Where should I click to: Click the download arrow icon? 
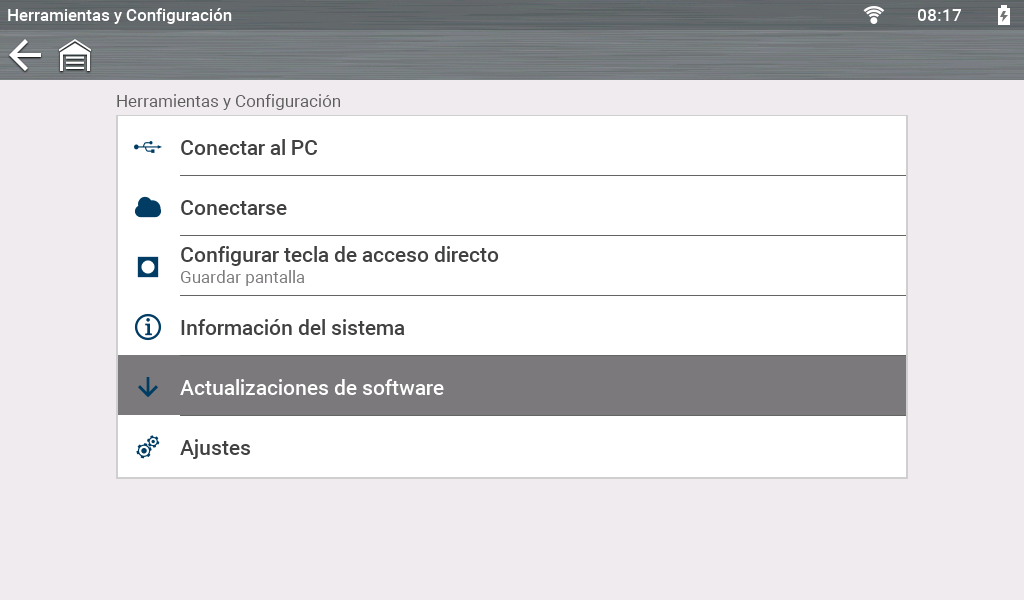click(x=148, y=387)
